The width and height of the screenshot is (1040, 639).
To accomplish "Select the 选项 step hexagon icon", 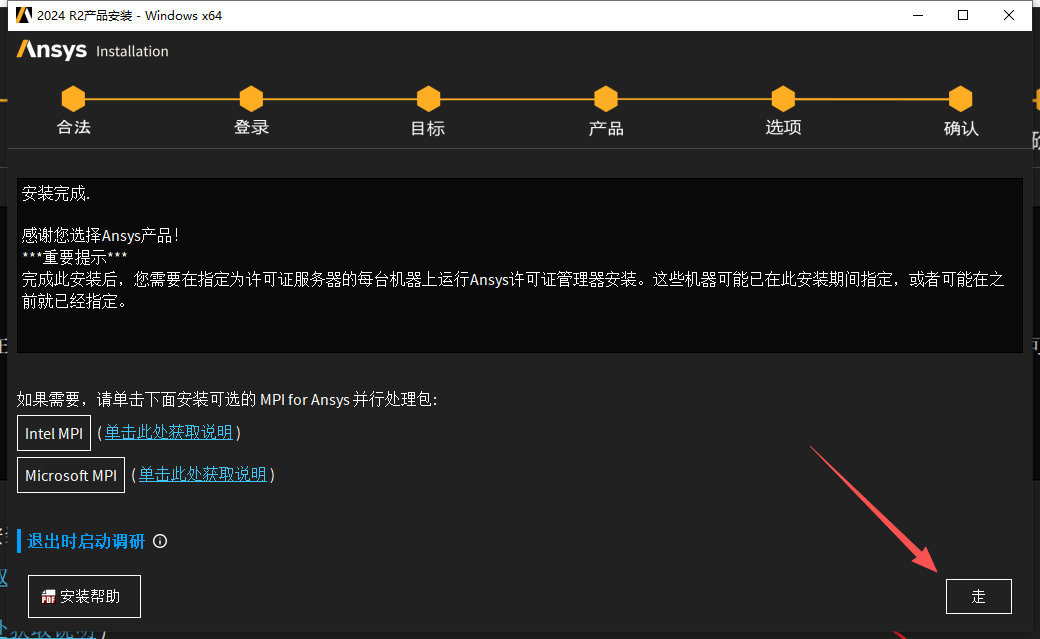I will pos(783,99).
